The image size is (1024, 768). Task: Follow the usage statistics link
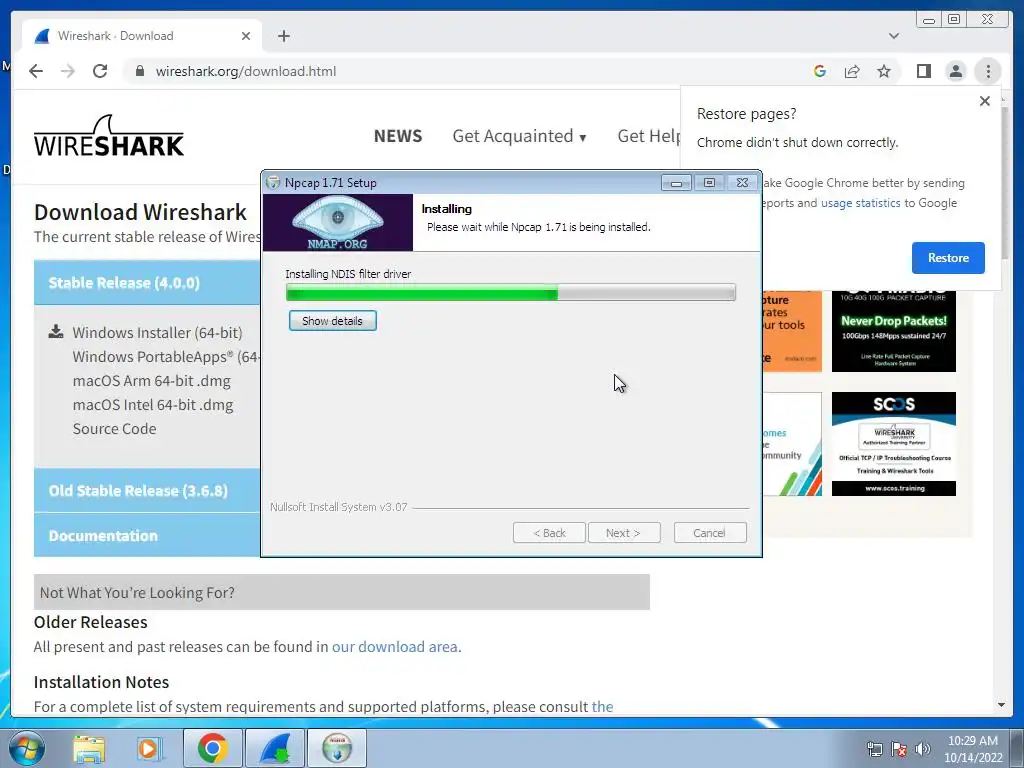pos(860,203)
